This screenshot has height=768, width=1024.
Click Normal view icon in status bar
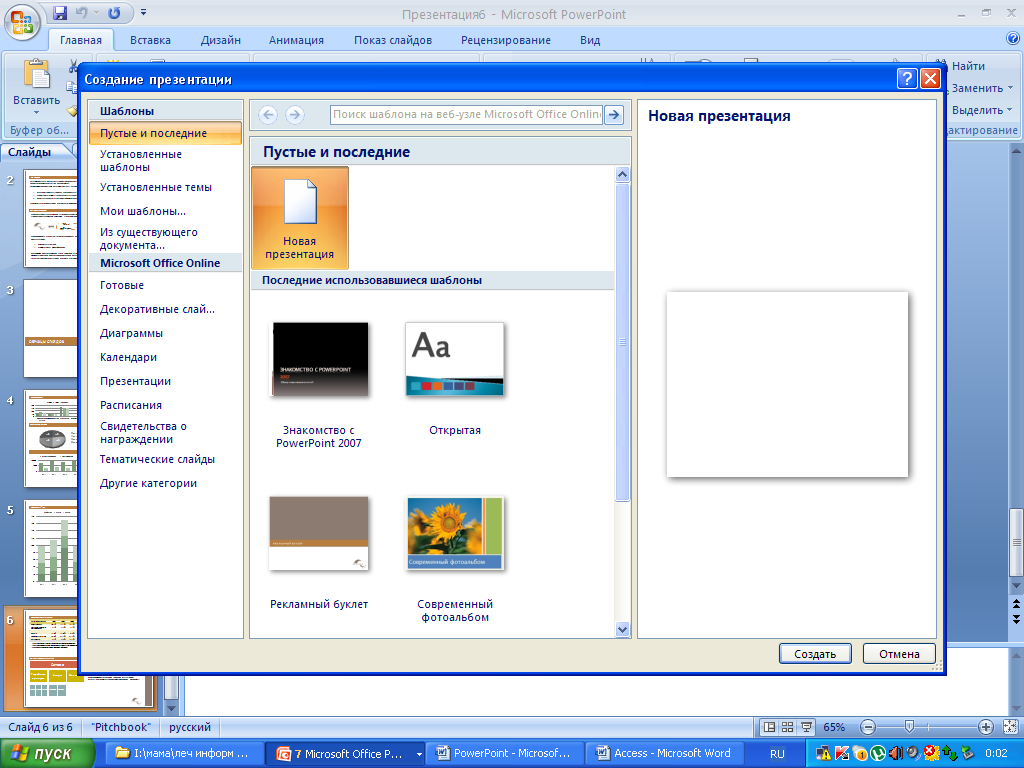770,727
